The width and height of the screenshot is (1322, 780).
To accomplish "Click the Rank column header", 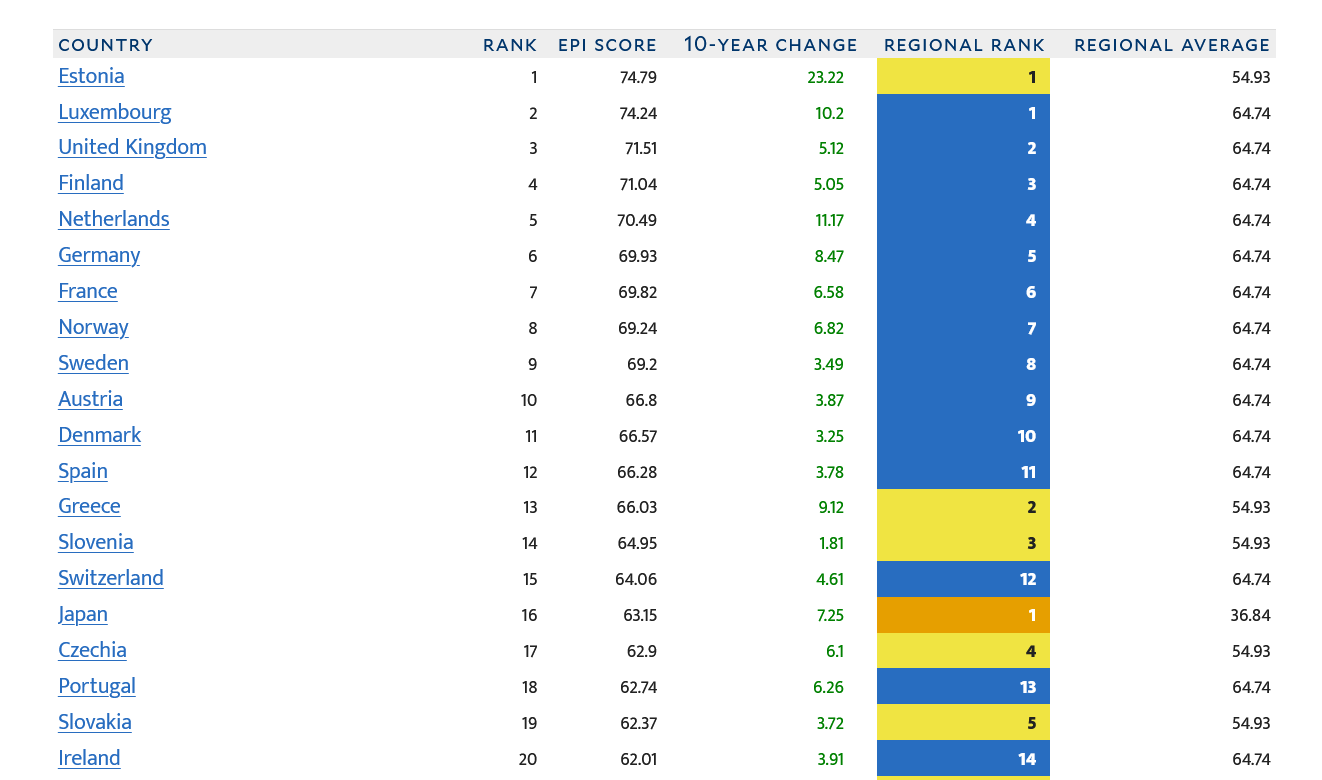I will pos(510,45).
